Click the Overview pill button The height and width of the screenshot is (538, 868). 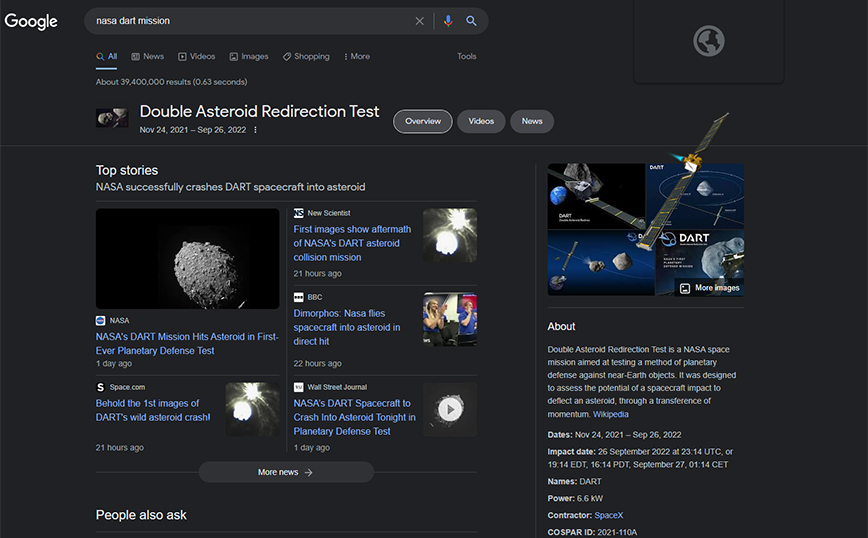(x=422, y=121)
